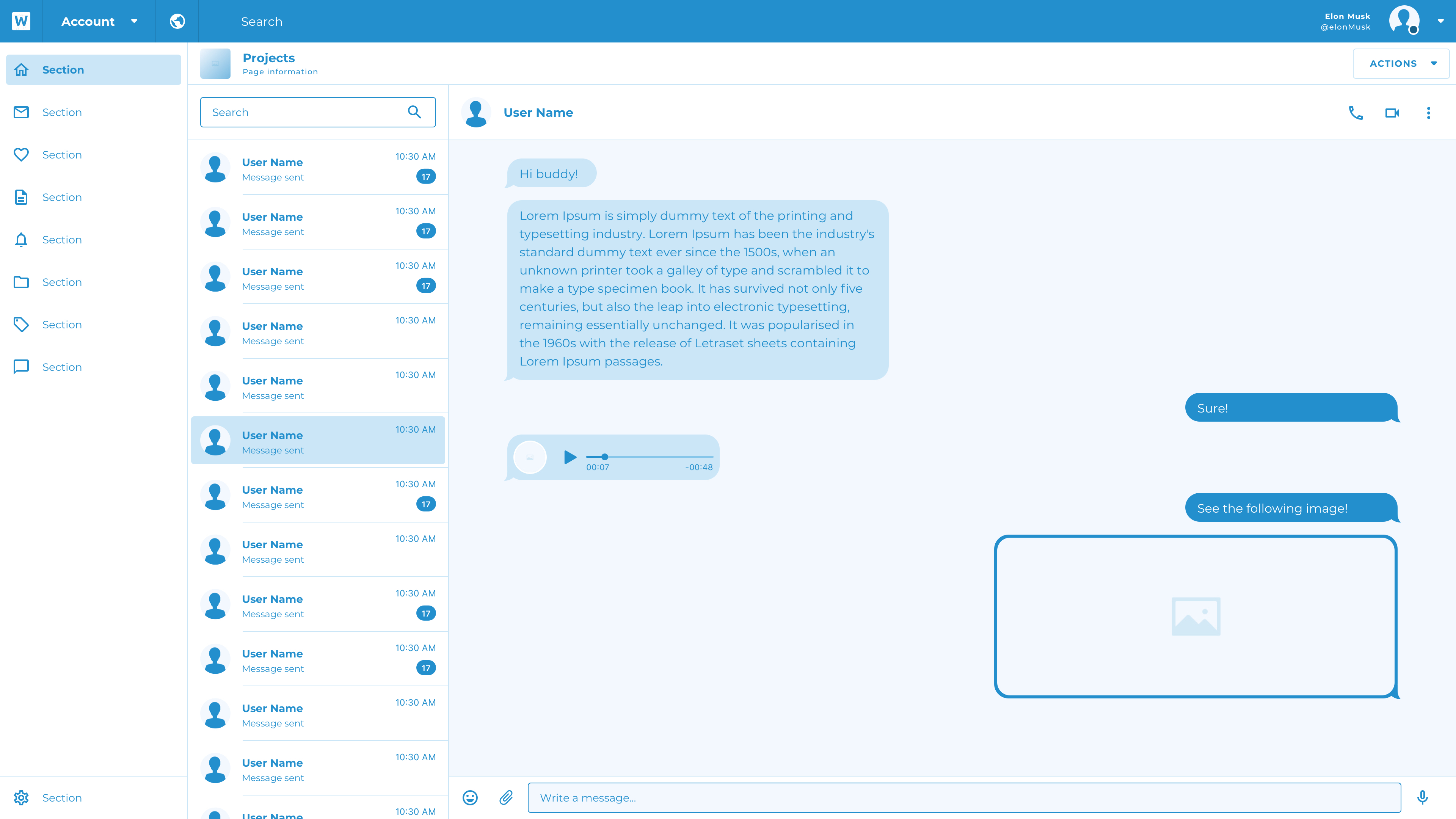Image resolution: width=1456 pixels, height=819 pixels.
Task: Open the bell notifications section
Action: pos(62,240)
